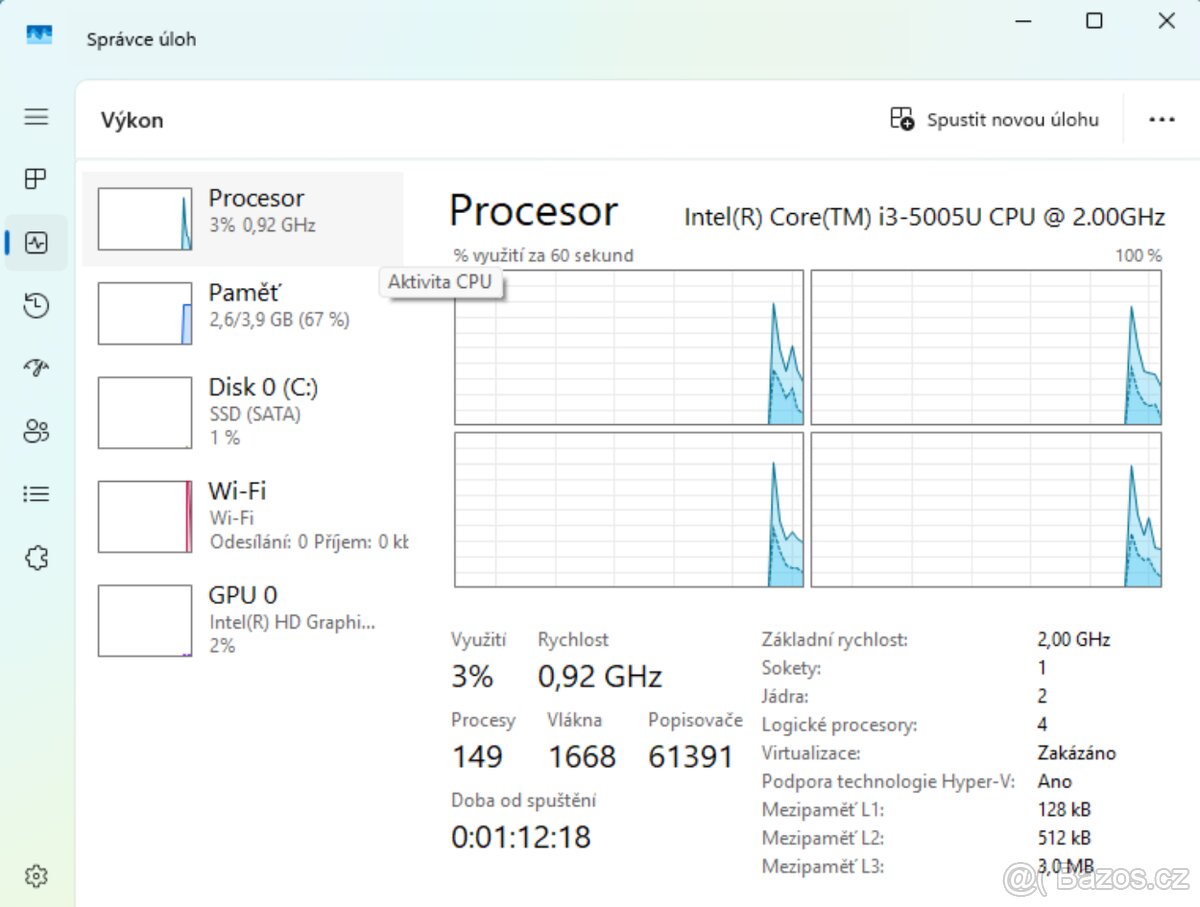Open App history using the clock icon
Viewport: 1200px width, 907px height.
coord(36,306)
